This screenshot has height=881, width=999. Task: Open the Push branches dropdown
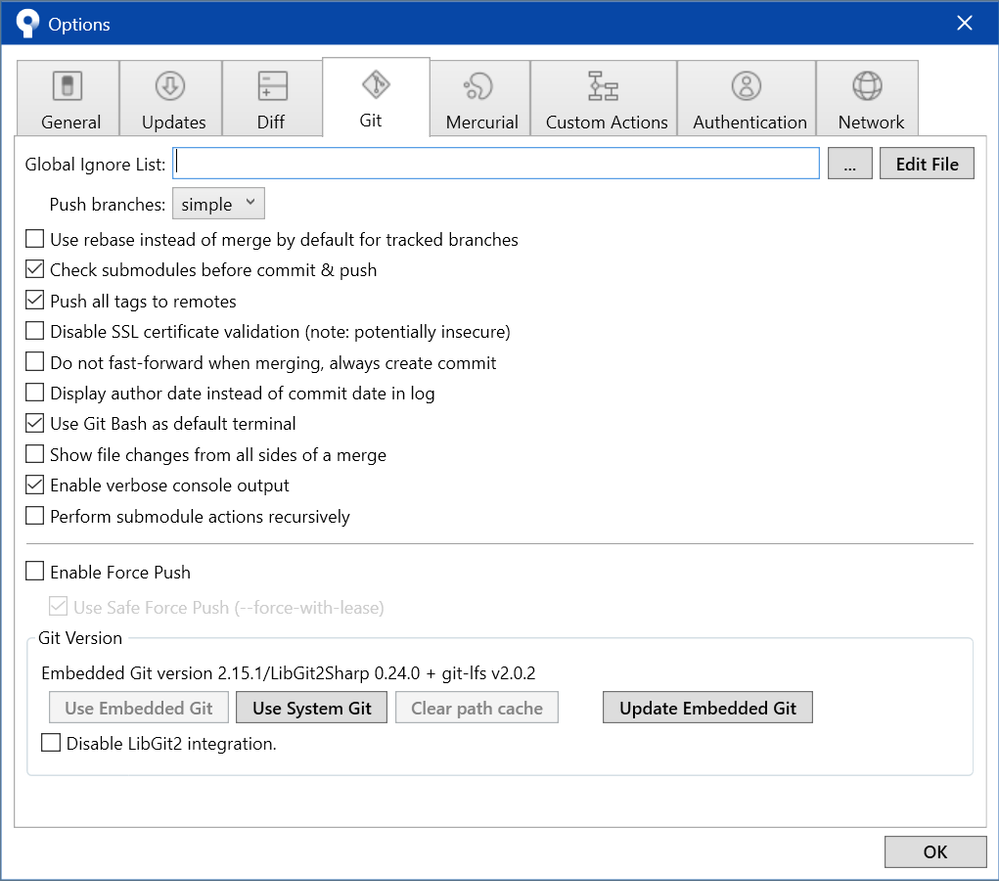point(218,203)
